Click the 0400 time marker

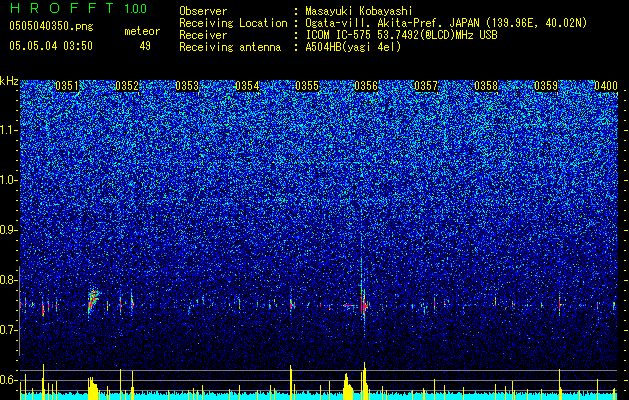coord(606,86)
